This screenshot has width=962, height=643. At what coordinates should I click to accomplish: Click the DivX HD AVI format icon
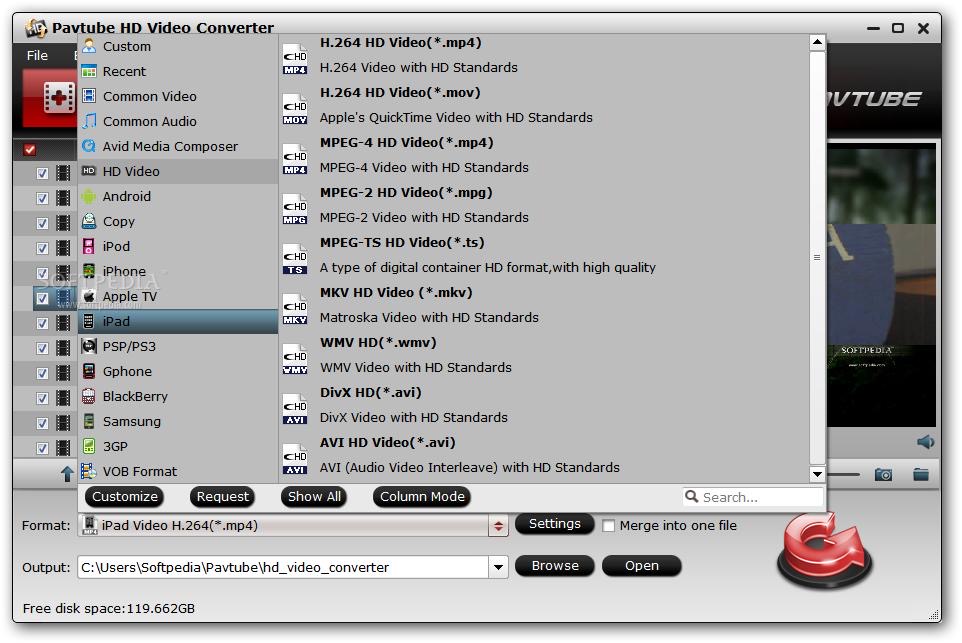click(x=295, y=409)
